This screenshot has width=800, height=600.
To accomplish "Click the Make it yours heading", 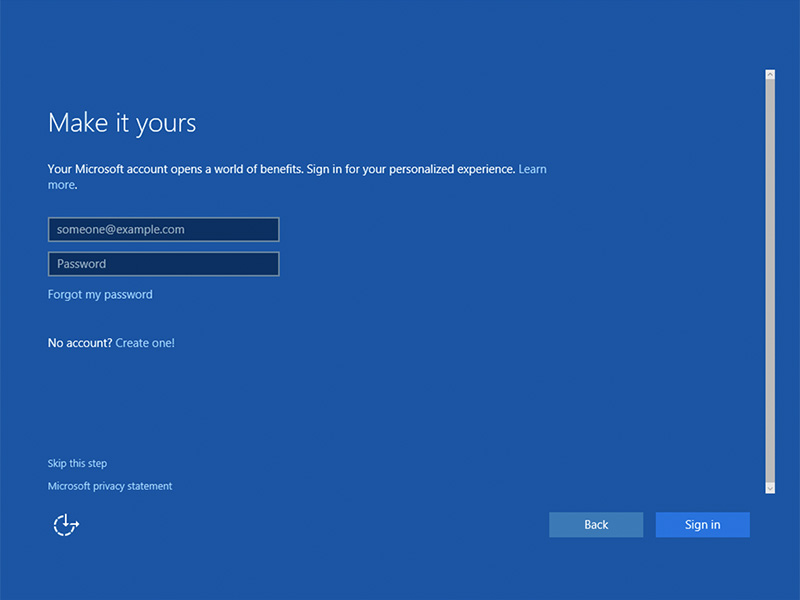I will (122, 123).
